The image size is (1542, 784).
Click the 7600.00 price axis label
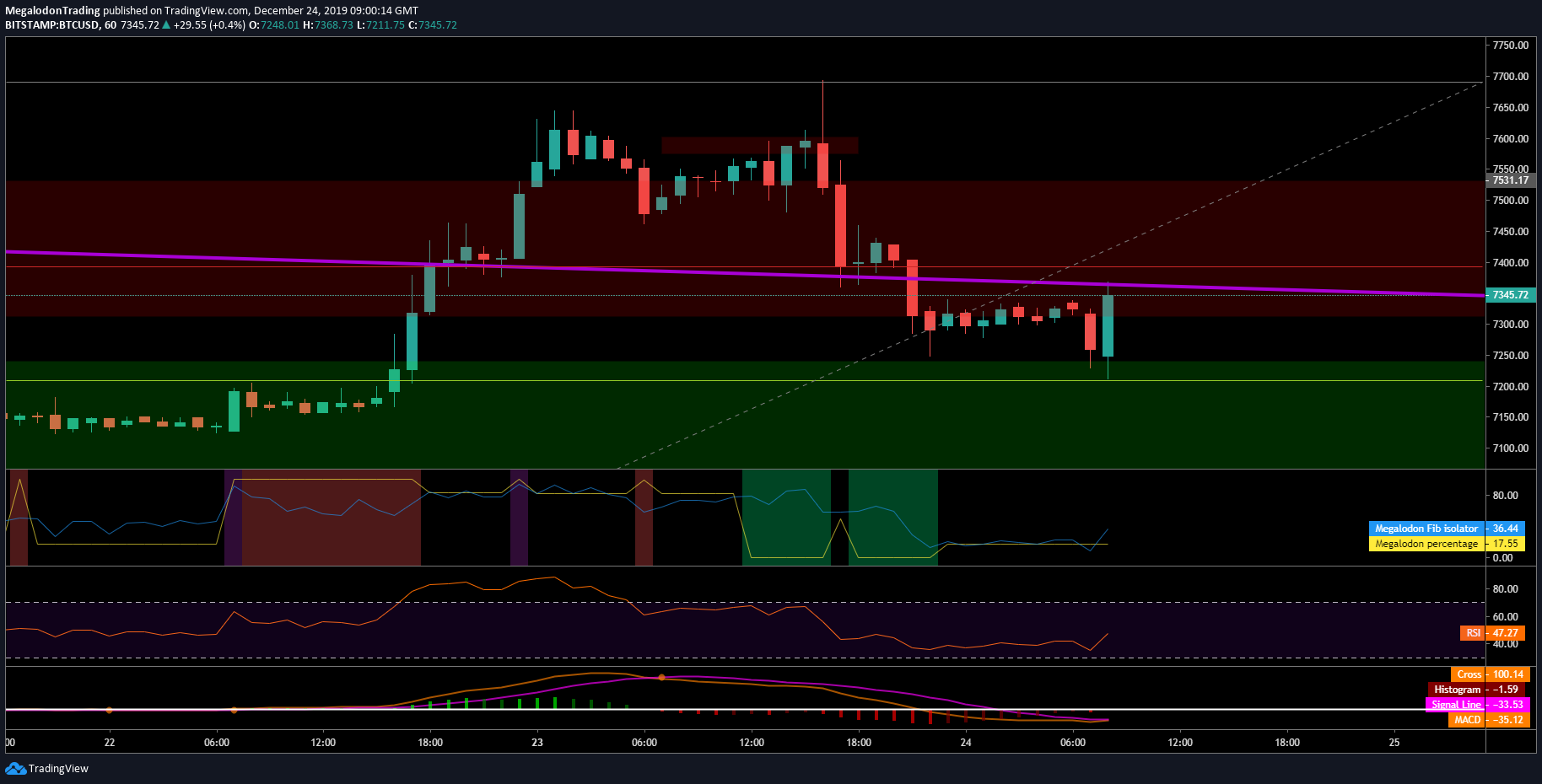coord(1510,139)
